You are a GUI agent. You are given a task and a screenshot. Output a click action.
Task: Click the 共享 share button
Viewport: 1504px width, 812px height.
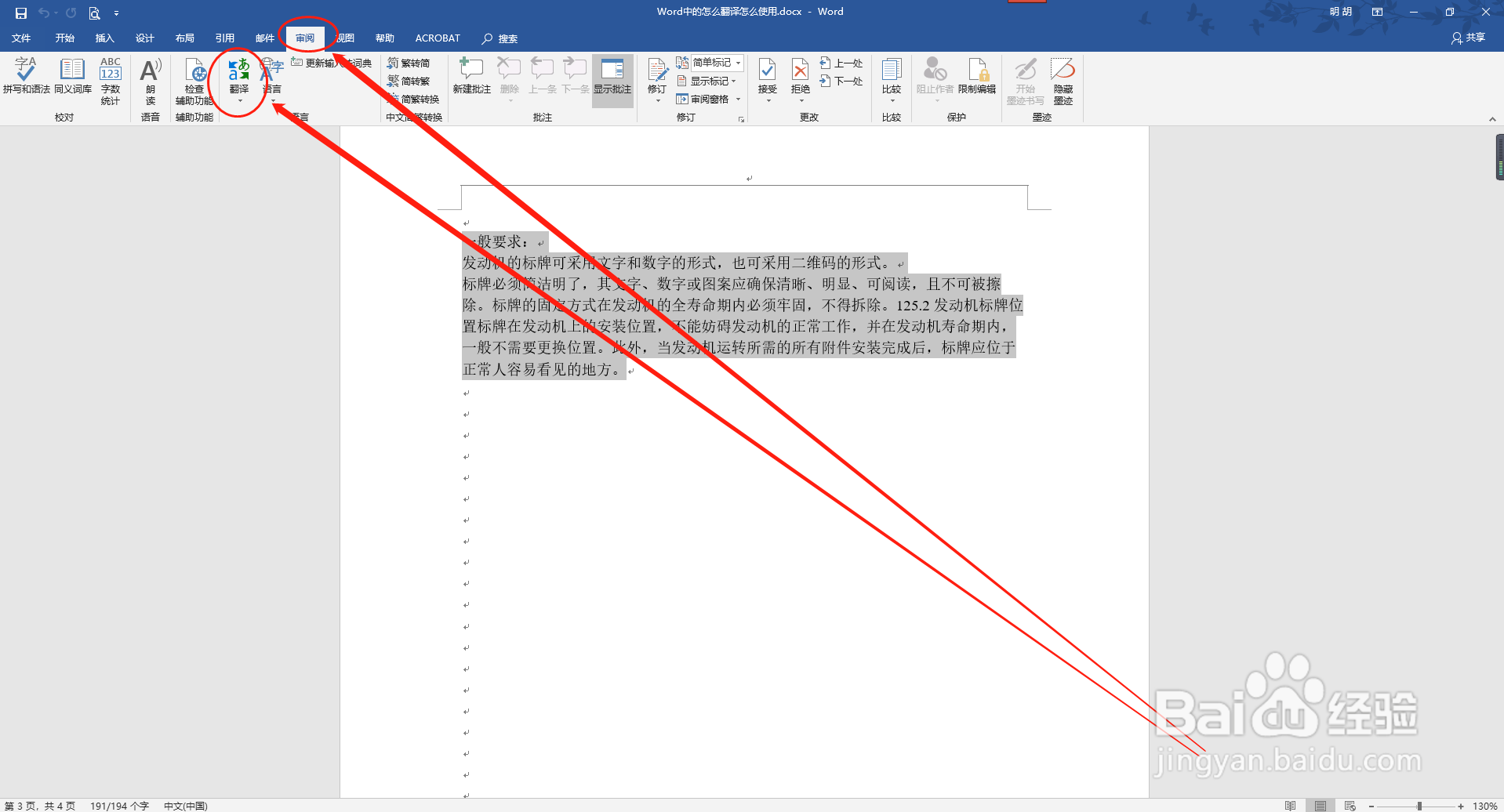pos(1468,38)
